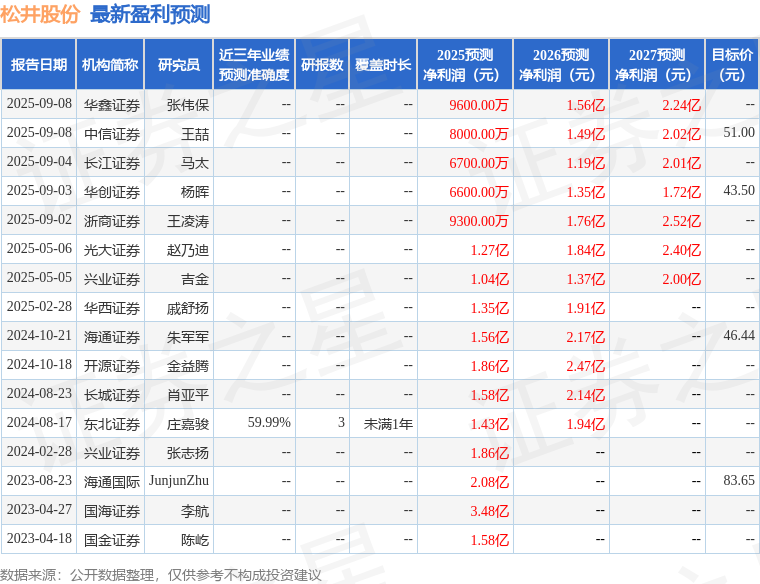Select the 报告日期 column header
The image size is (760, 584).
click(39, 64)
